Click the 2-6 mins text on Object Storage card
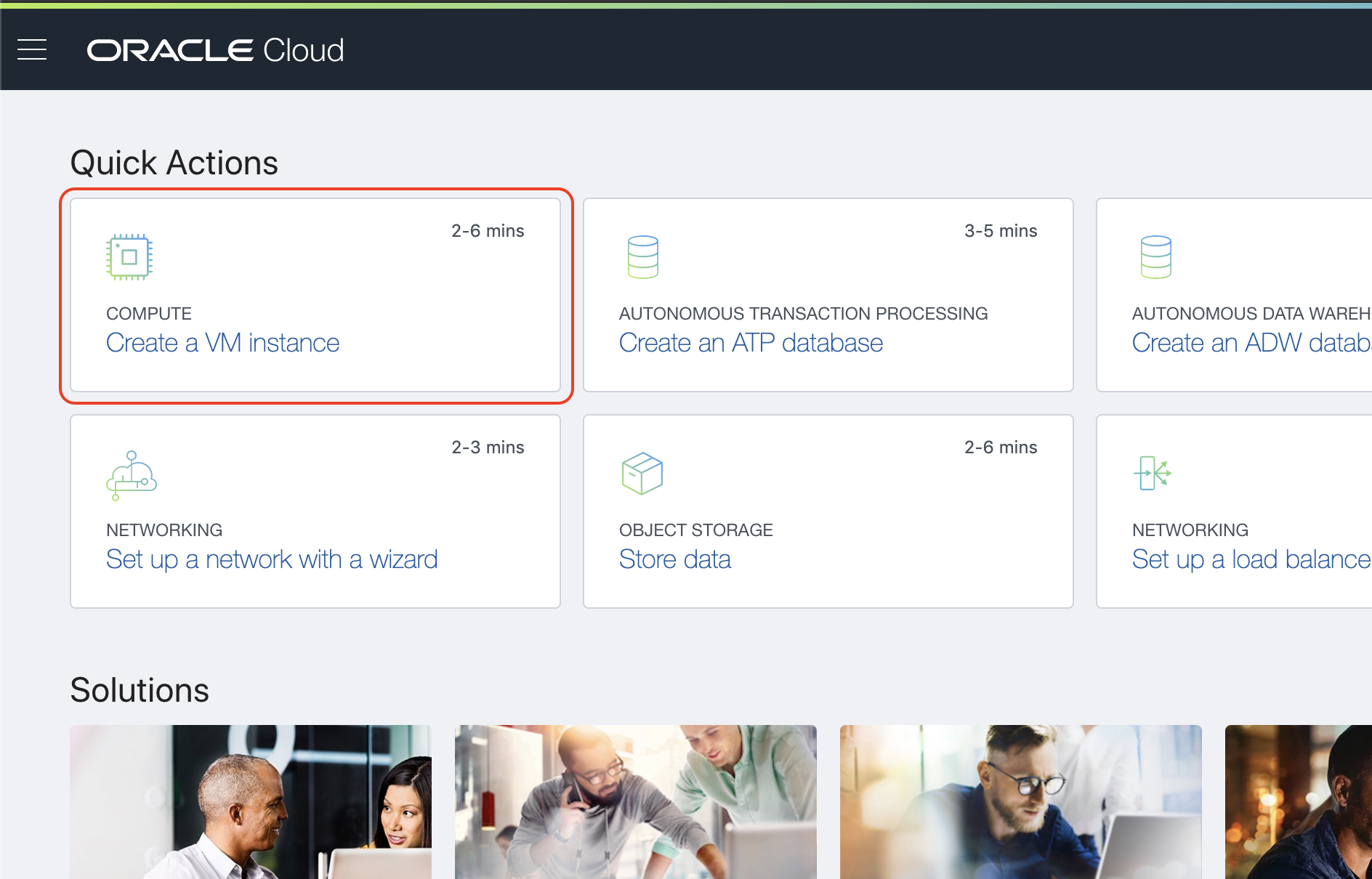The height and width of the screenshot is (879, 1372). [x=1001, y=447]
